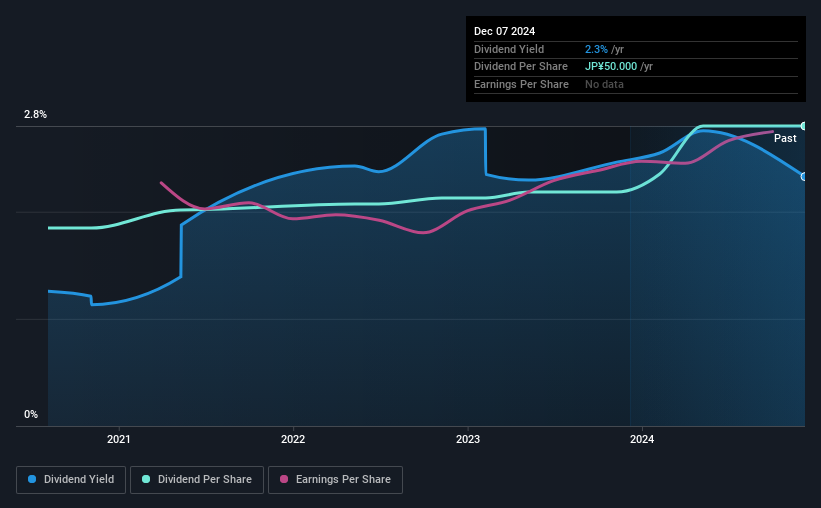The height and width of the screenshot is (508, 821).
Task: Click the blue Dividend Yield legend dot
Action: click(32, 479)
